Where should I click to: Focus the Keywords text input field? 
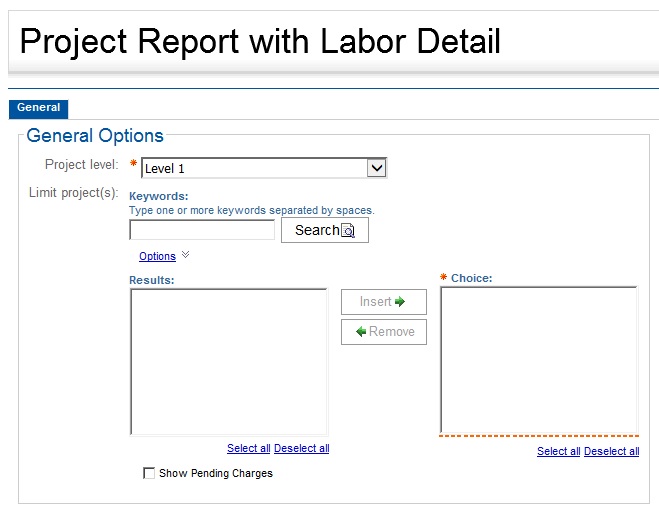pos(202,230)
